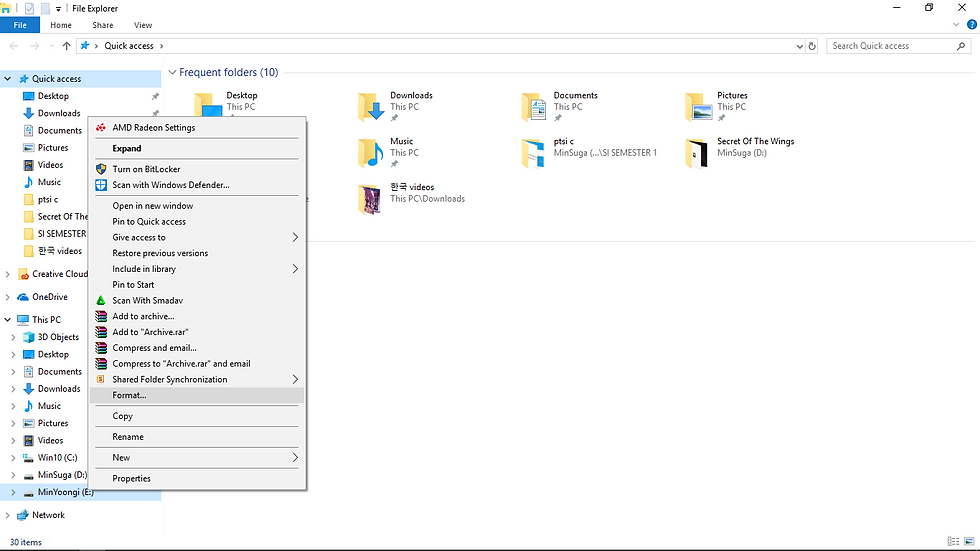Screen dimensions: 980x551
Task: Expand the Network tree node
Action: [x=8, y=515]
